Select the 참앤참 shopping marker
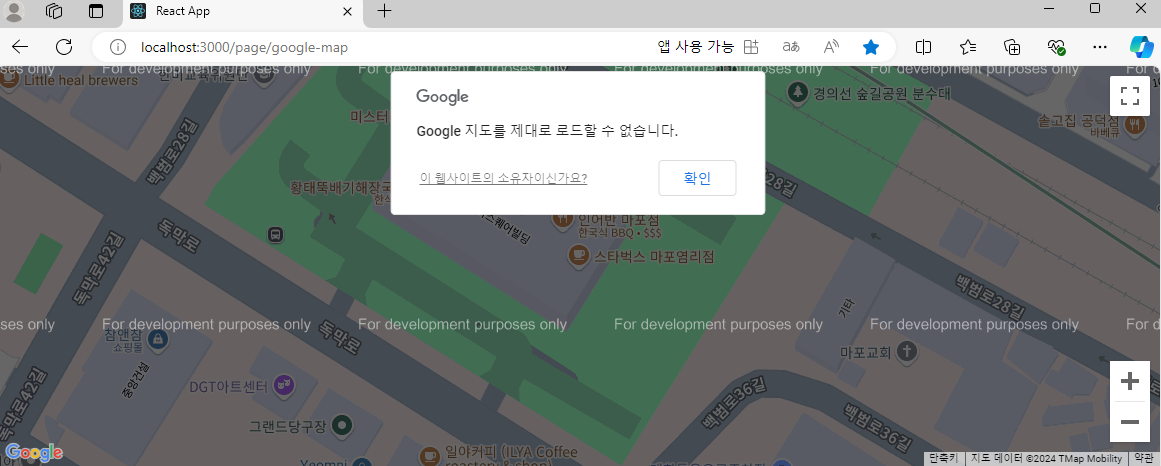Viewport: 1161px width, 466px height. click(x=156, y=339)
